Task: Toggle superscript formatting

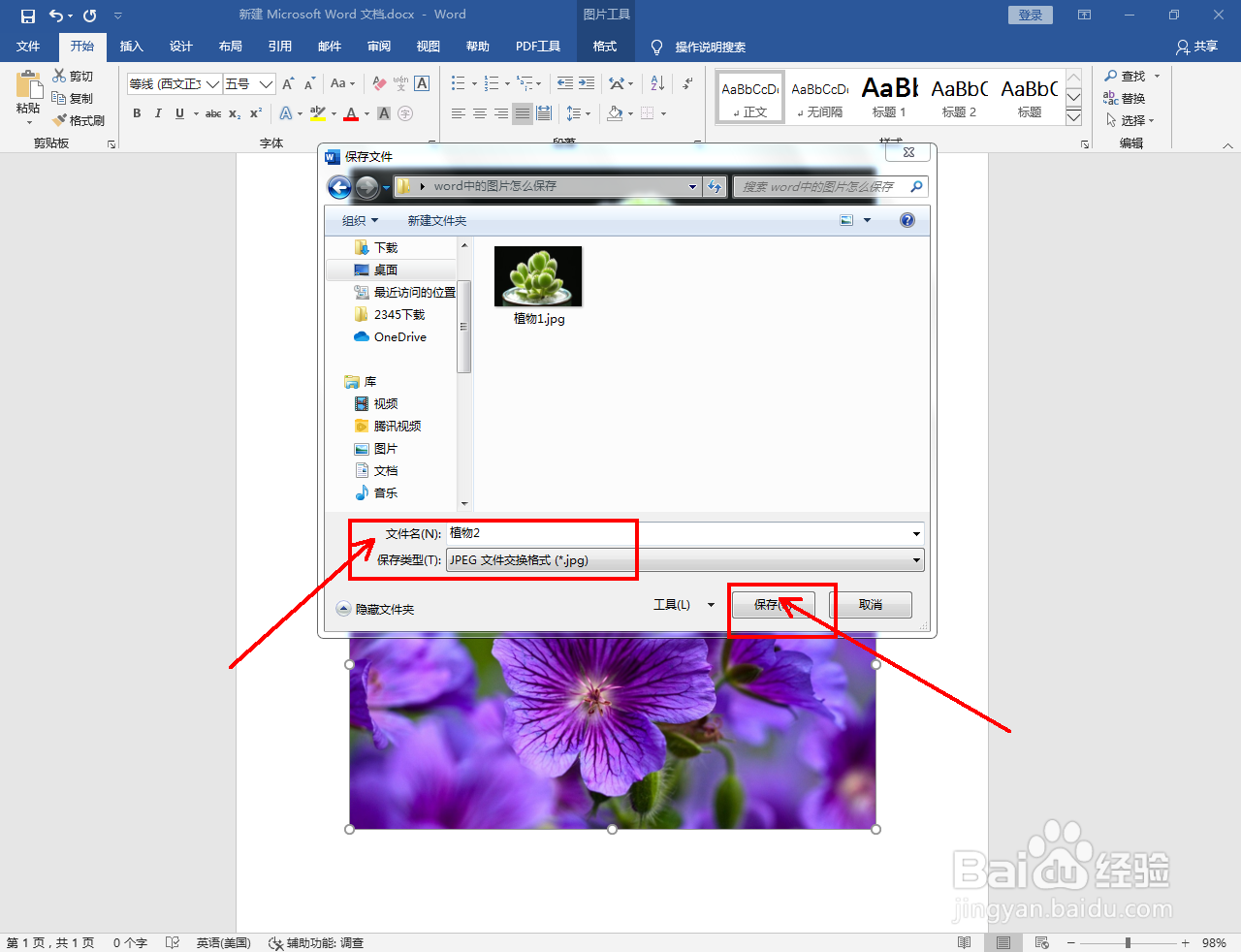Action: pyautogui.click(x=256, y=113)
